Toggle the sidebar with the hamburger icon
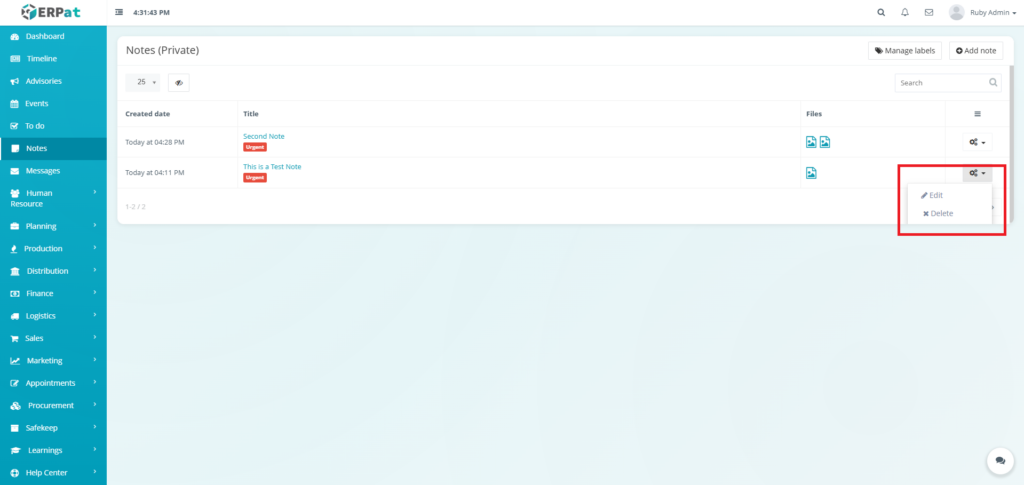Image resolution: width=1024 pixels, height=485 pixels. tap(120, 13)
